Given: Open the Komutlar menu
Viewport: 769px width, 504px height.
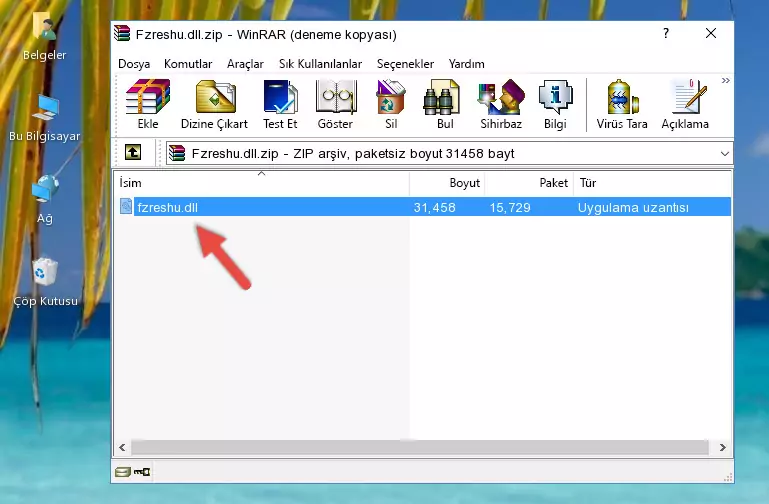Looking at the screenshot, I should 188,64.
